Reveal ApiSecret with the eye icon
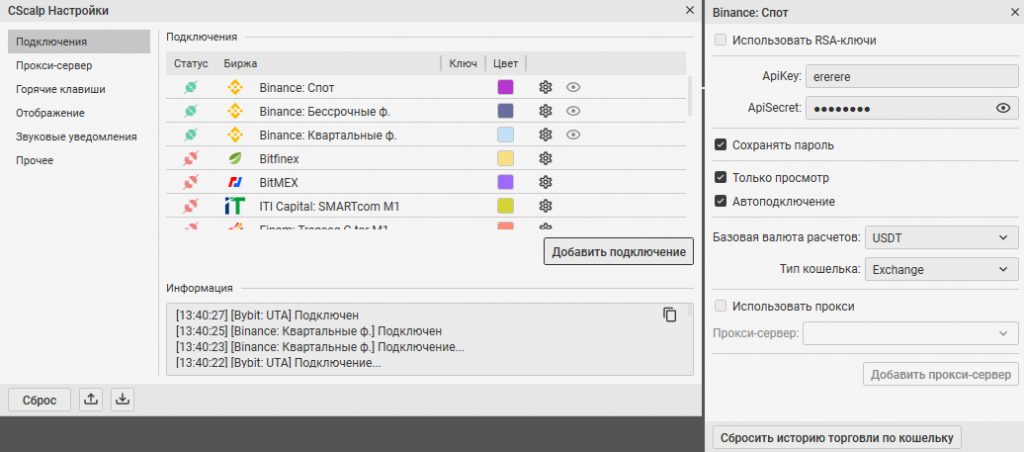This screenshot has height=452, width=1024. pyautogui.click(x=1003, y=108)
